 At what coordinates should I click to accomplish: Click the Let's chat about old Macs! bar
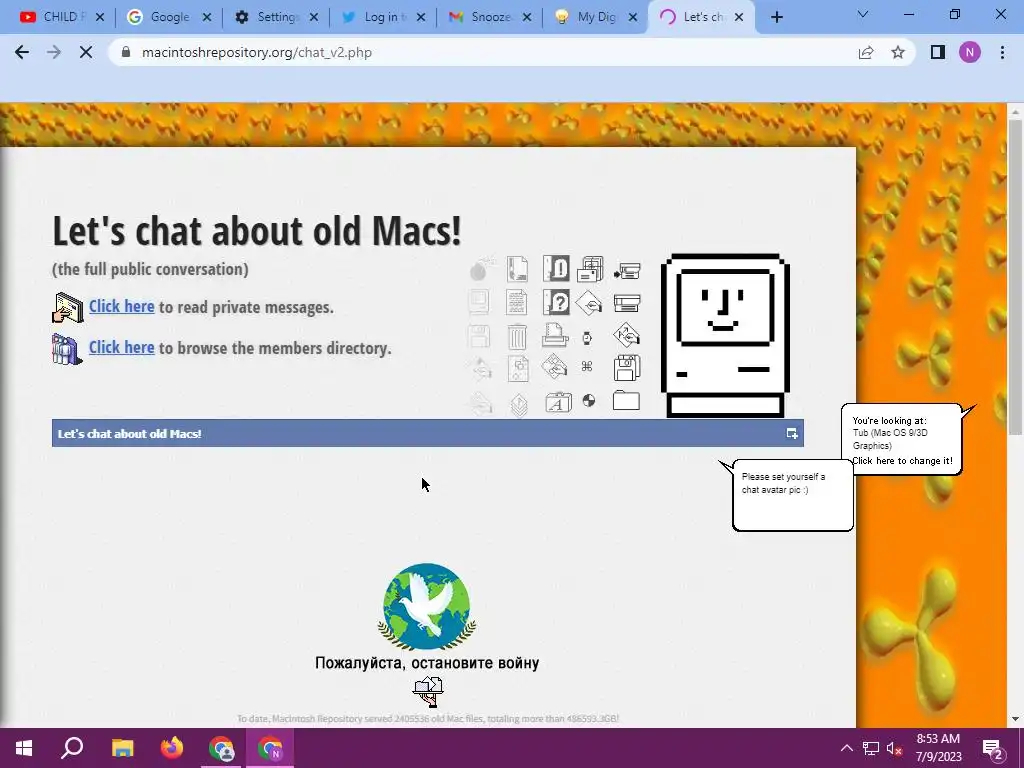428,433
